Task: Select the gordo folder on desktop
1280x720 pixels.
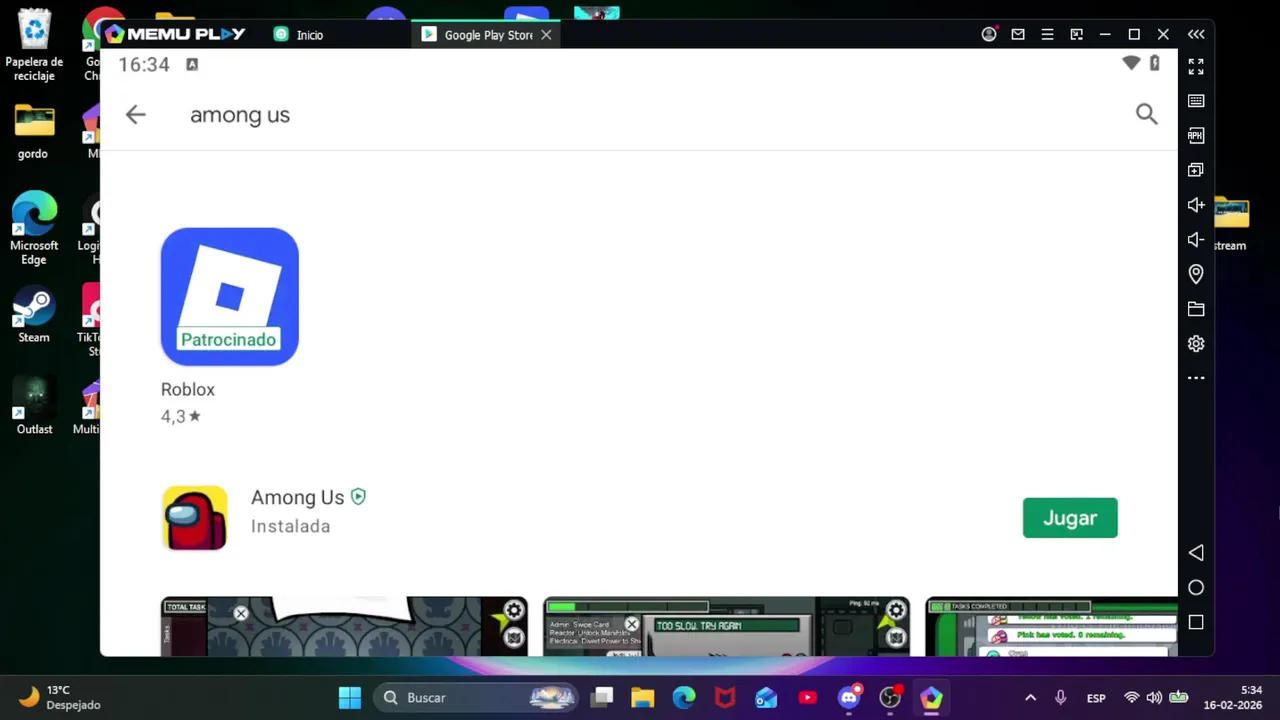Action: pos(34,131)
